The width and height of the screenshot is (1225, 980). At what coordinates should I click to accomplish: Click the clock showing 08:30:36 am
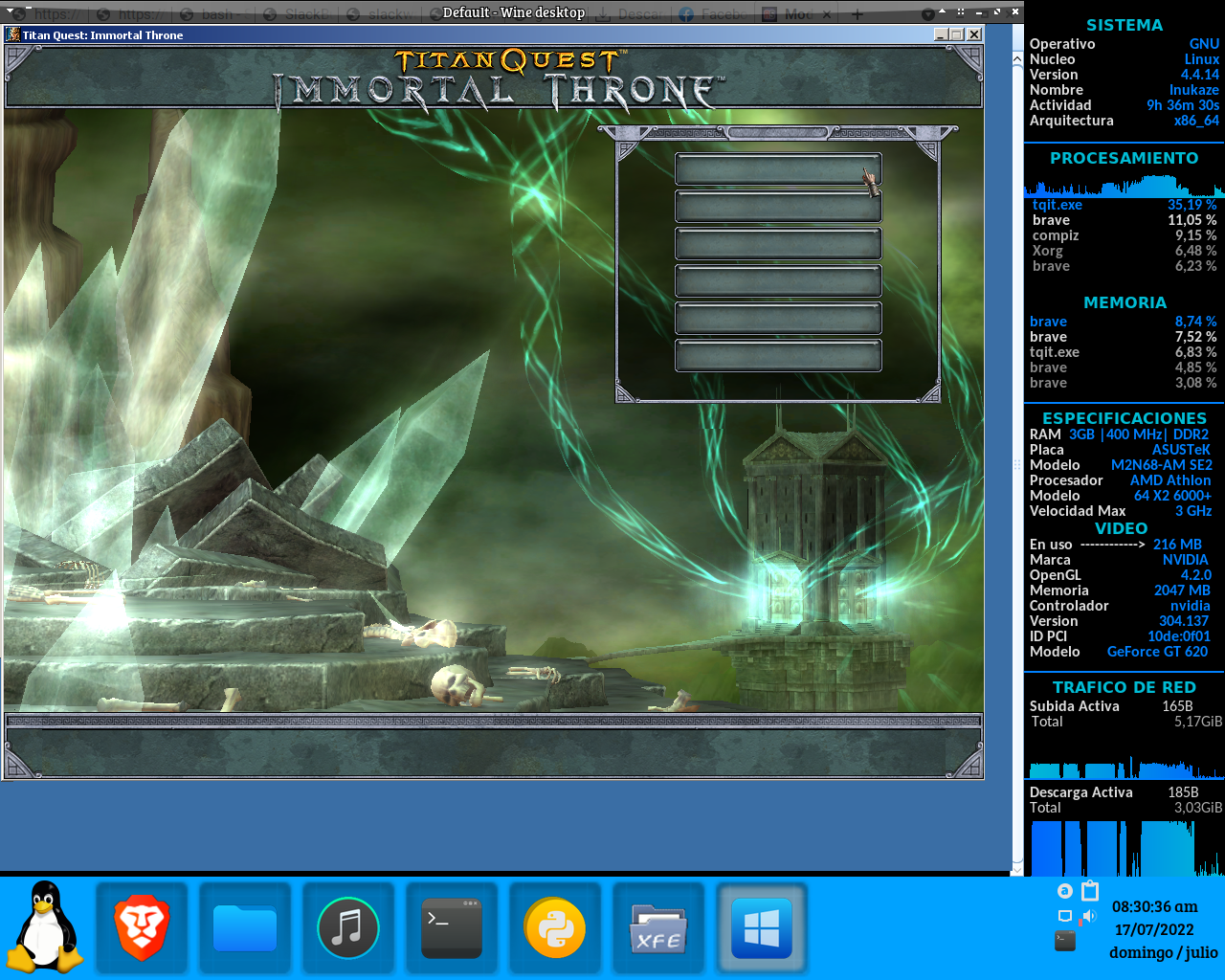1155,906
